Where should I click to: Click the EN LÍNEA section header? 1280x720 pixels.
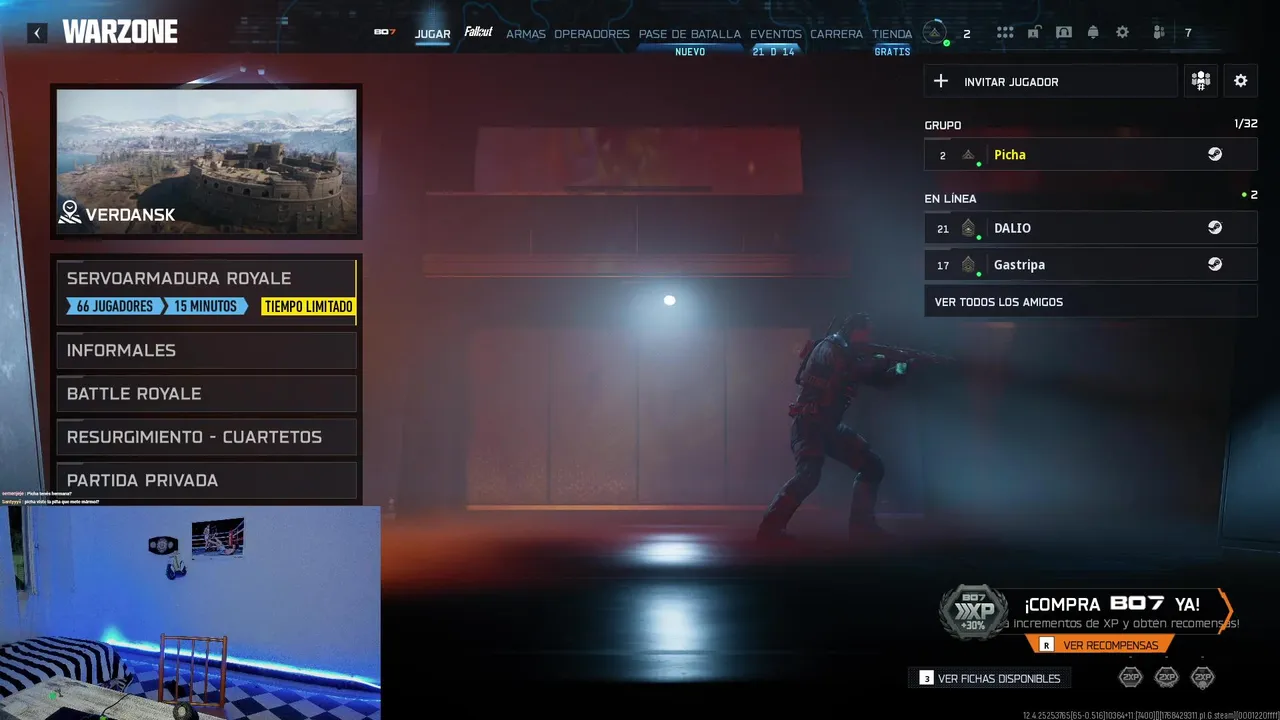[950, 198]
